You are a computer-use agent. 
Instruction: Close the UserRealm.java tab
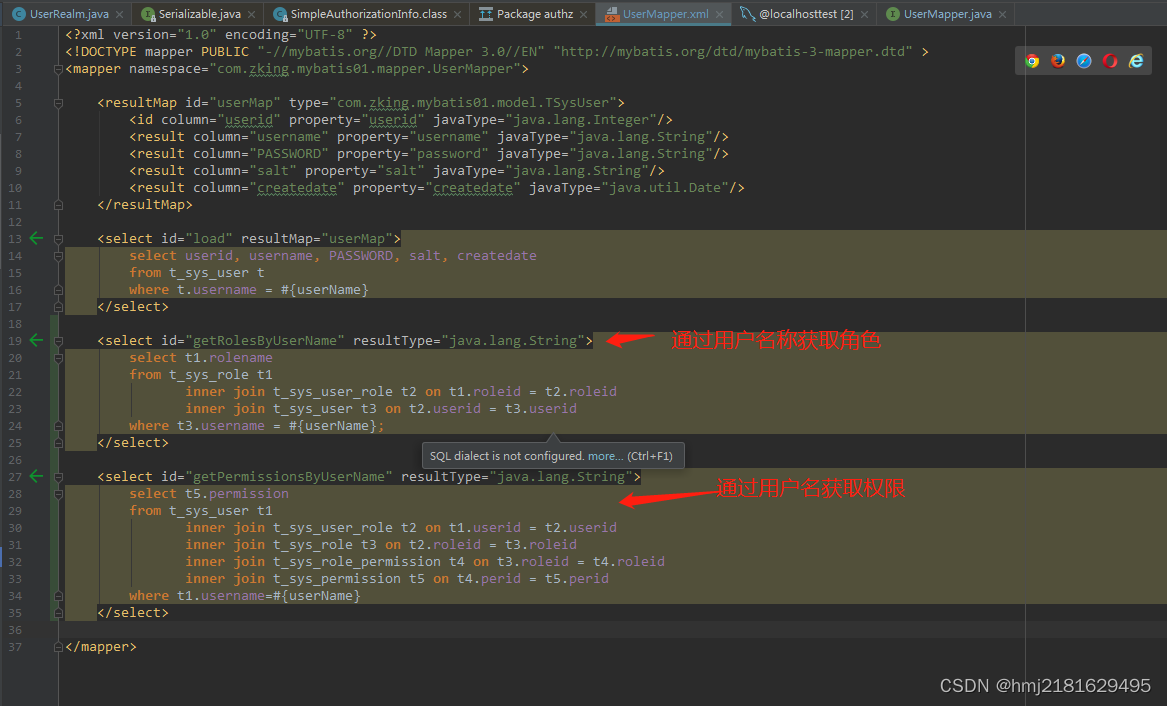[120, 14]
